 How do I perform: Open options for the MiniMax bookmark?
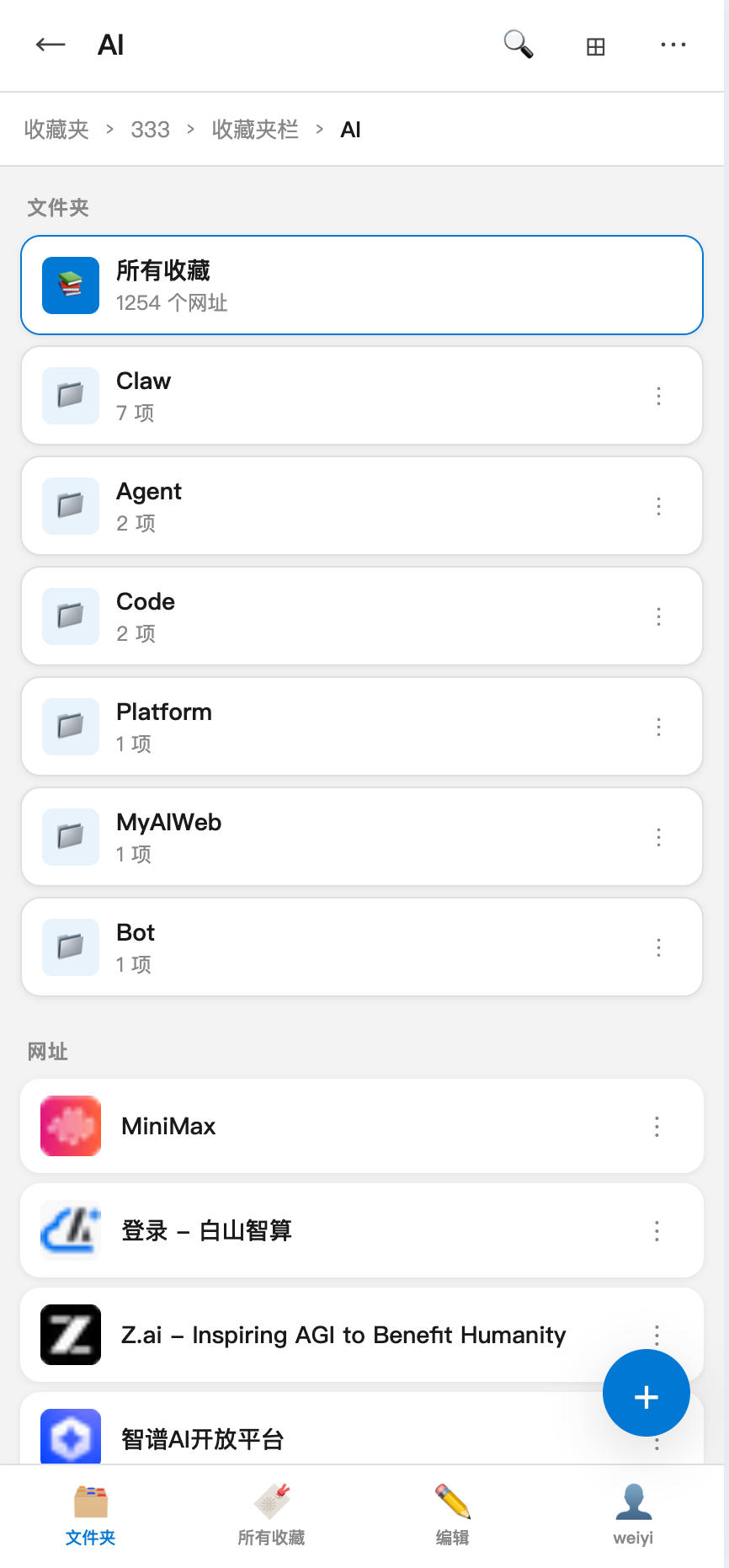point(657,1127)
